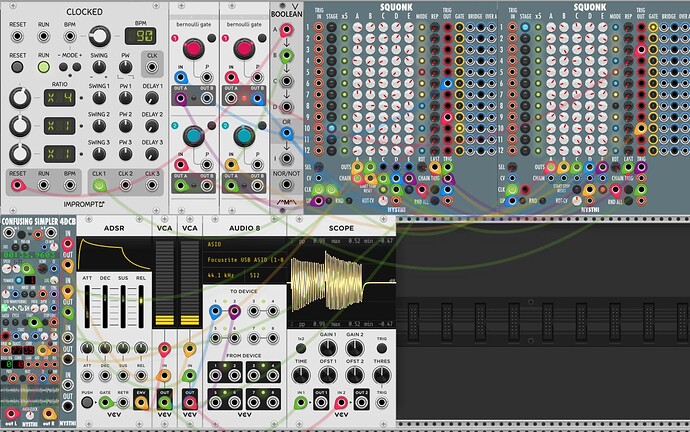The width and height of the screenshot is (690, 432).
Task: Click the MODE minus button on Clocked
Action: coord(63,67)
